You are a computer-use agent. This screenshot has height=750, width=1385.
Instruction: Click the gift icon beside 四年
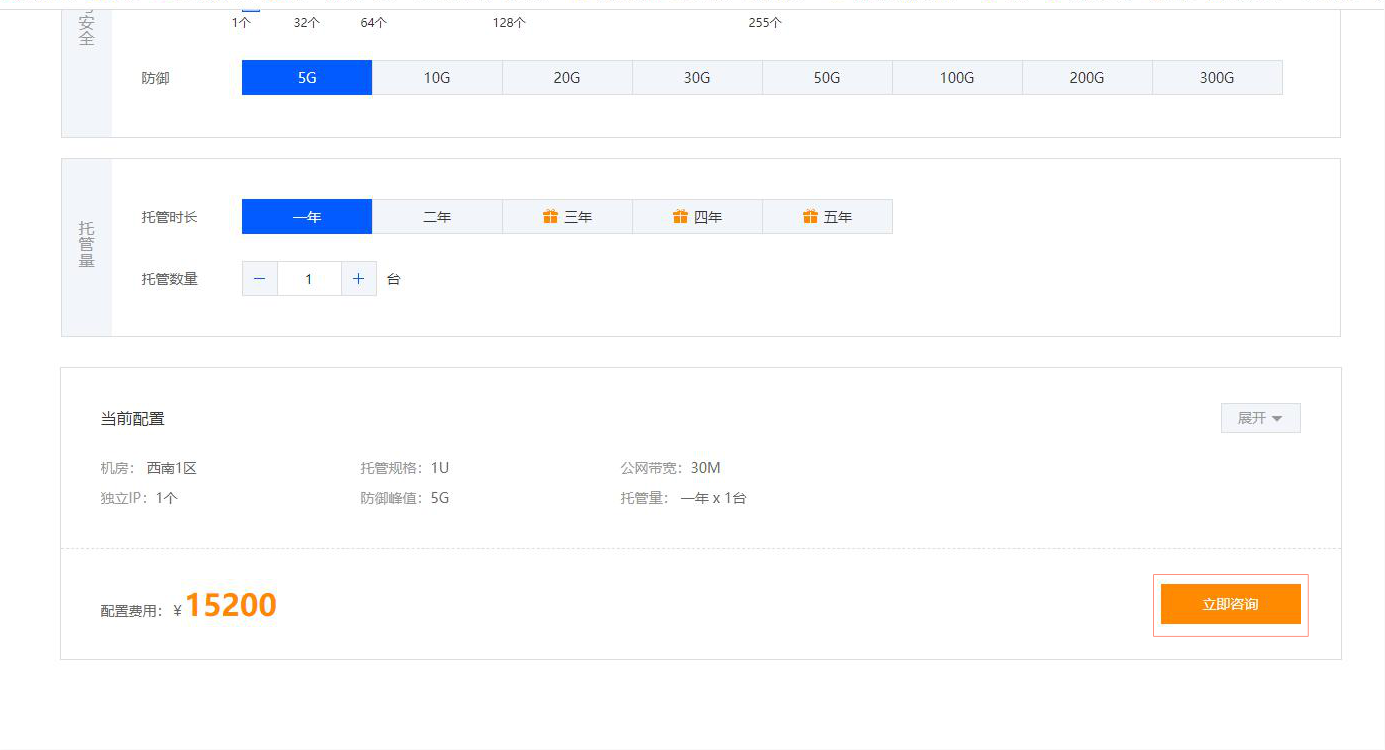tap(680, 217)
